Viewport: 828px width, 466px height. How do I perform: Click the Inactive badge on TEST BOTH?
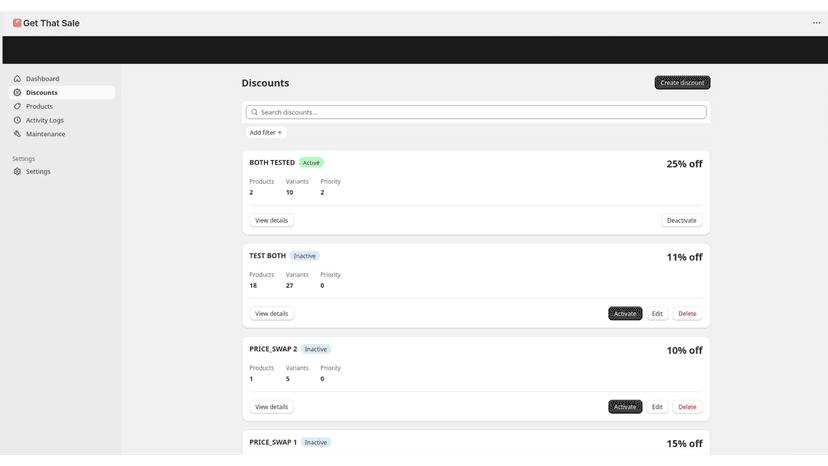pyautogui.click(x=305, y=256)
